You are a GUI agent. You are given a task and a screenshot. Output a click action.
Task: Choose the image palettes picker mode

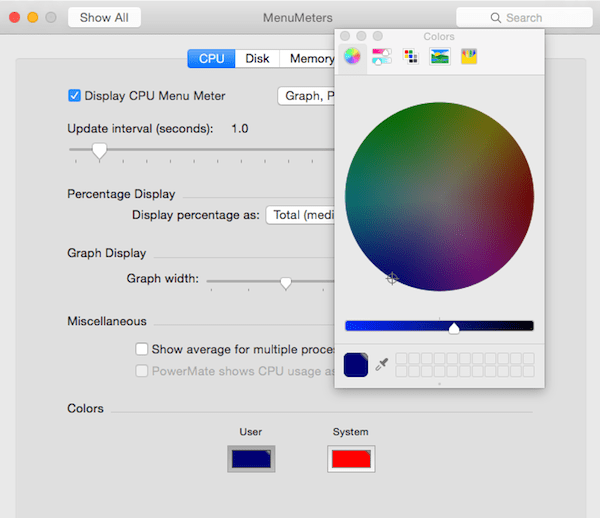pos(440,57)
